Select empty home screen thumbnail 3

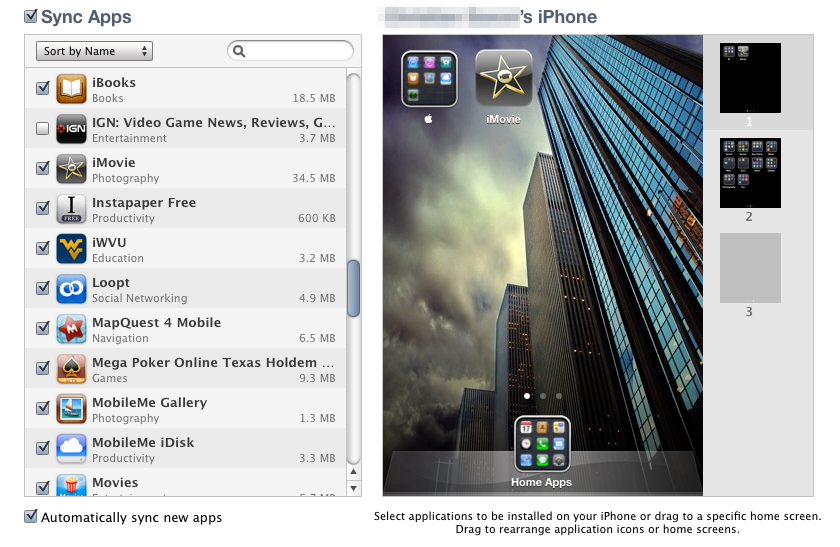[x=750, y=268]
